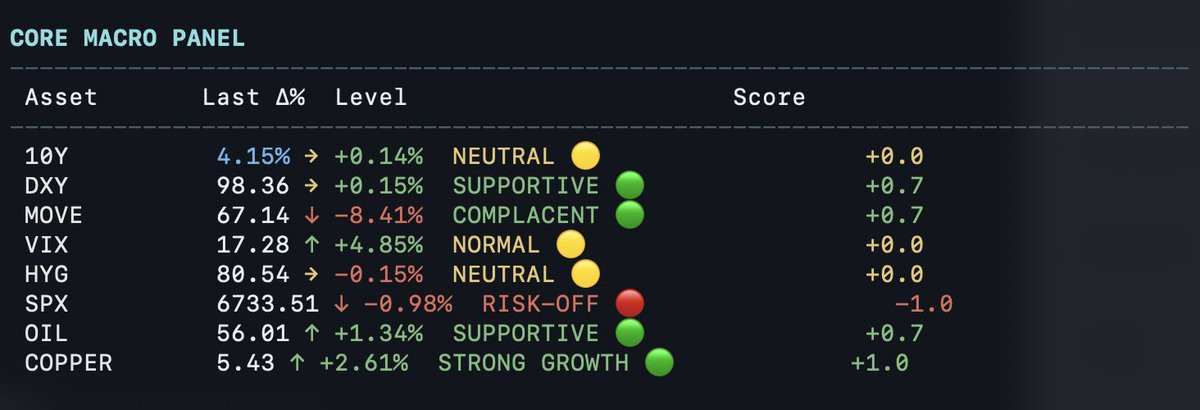The image size is (1200, 410).
Task: Click the red circle next to RISK-OFF
Action: click(x=629, y=304)
